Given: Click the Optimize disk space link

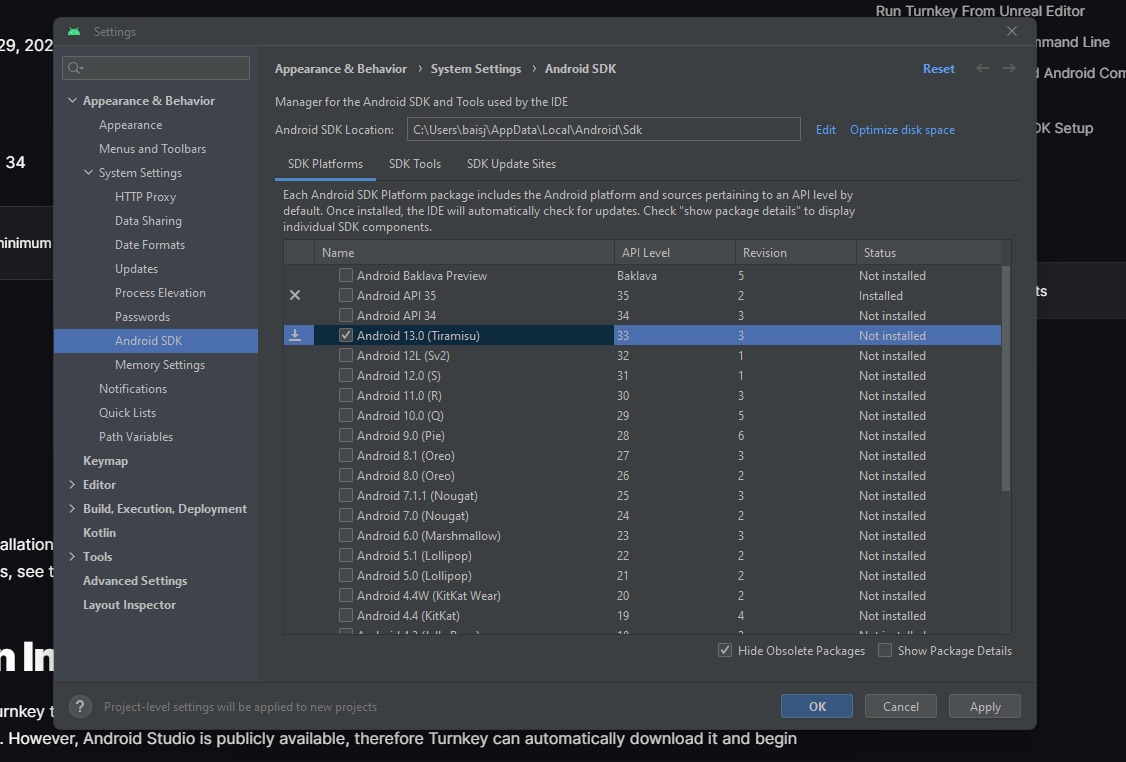Looking at the screenshot, I should (903, 130).
